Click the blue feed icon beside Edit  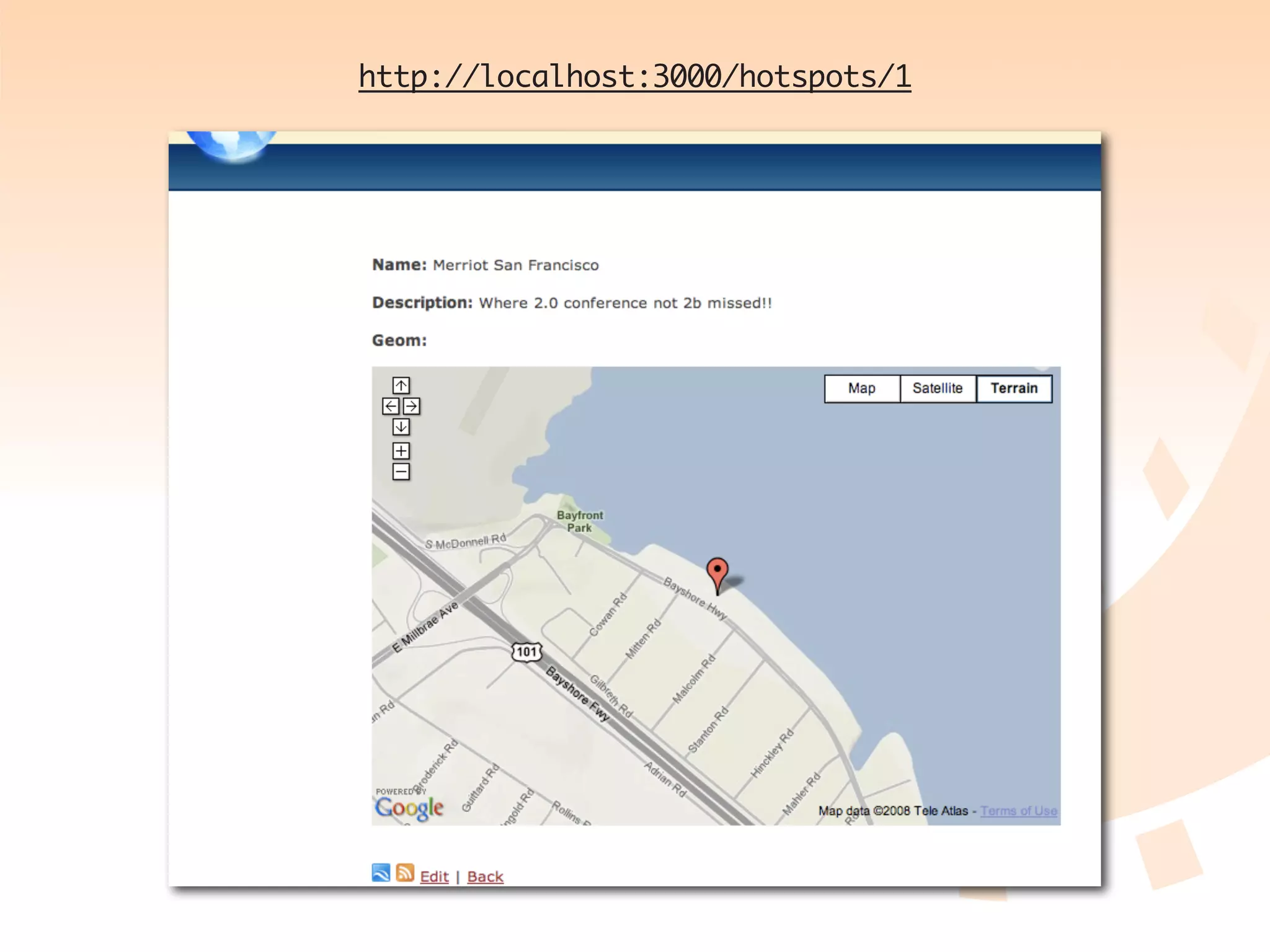[x=381, y=873]
